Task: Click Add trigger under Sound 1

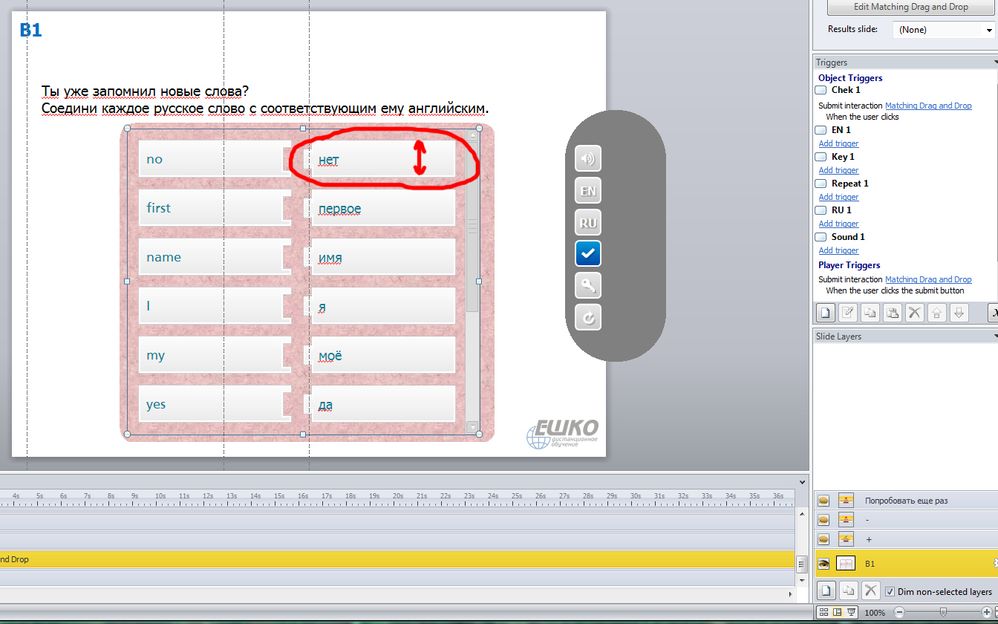Action: pos(838,250)
